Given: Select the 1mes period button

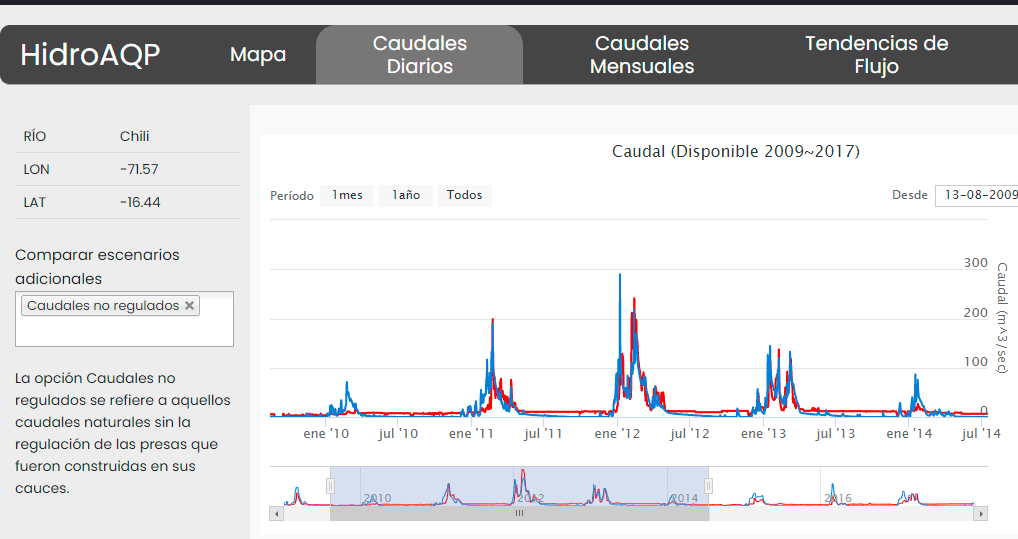Looking at the screenshot, I should tap(347, 195).
